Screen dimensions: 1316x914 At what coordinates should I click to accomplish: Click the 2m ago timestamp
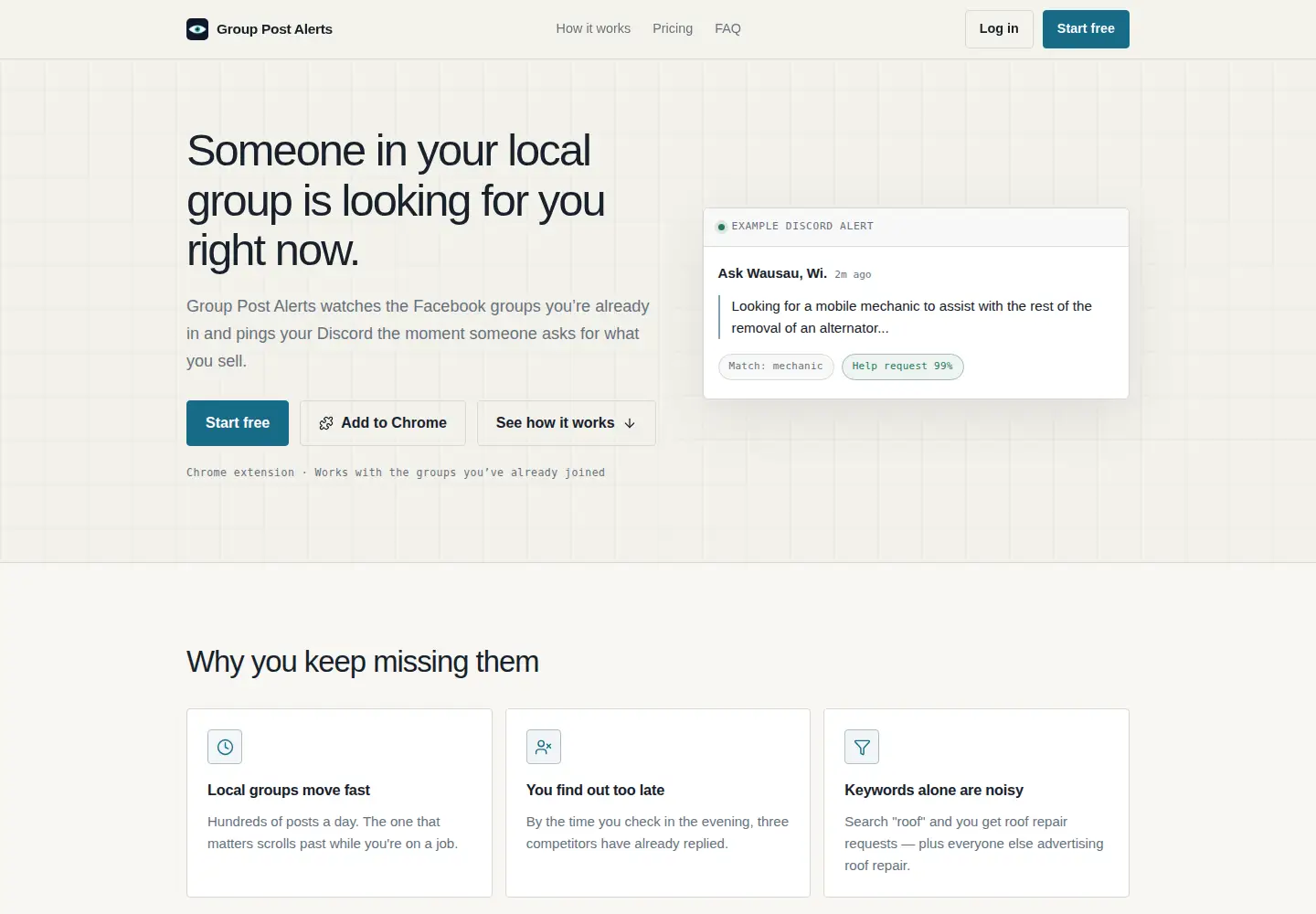coord(853,274)
